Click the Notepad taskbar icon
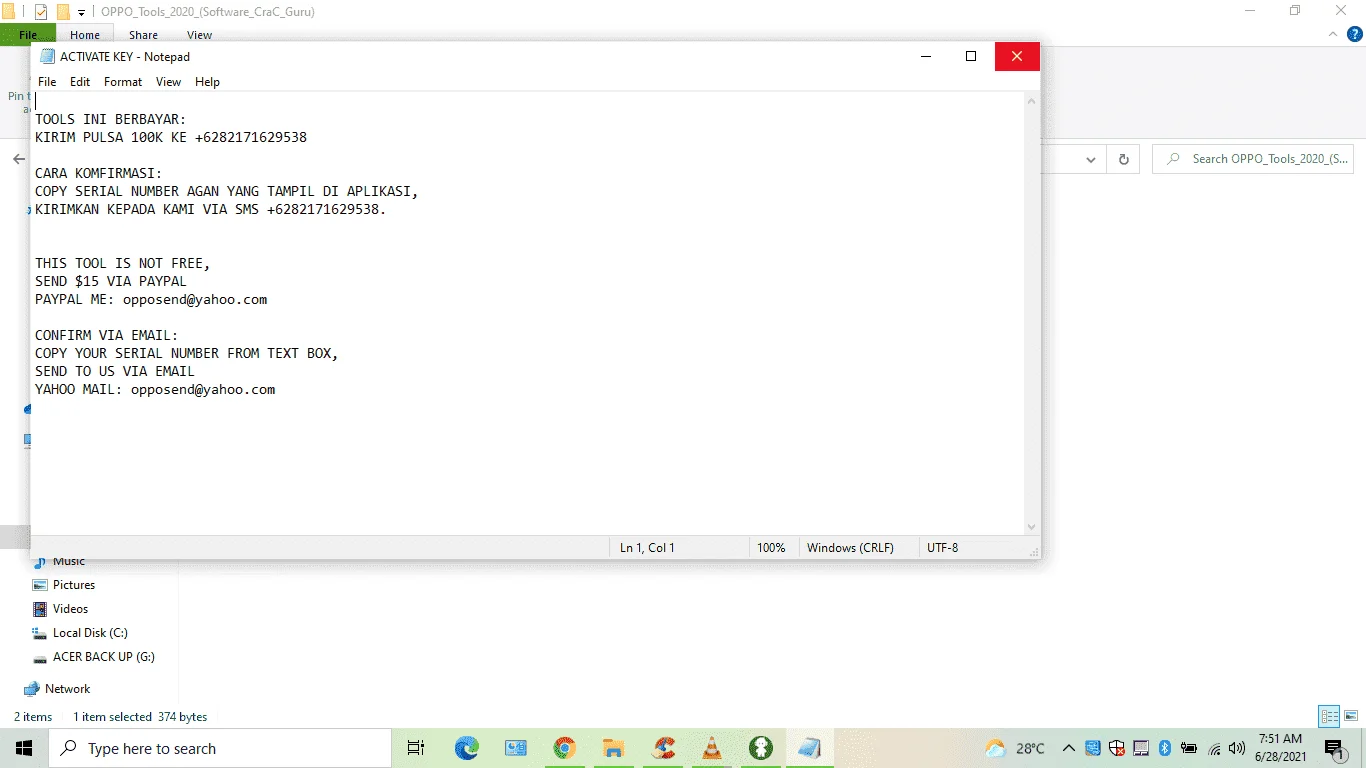Image resolution: width=1366 pixels, height=768 pixels. click(810, 748)
